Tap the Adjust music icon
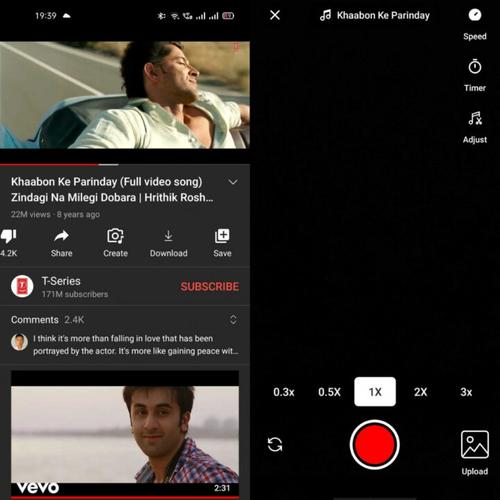 coord(475,118)
